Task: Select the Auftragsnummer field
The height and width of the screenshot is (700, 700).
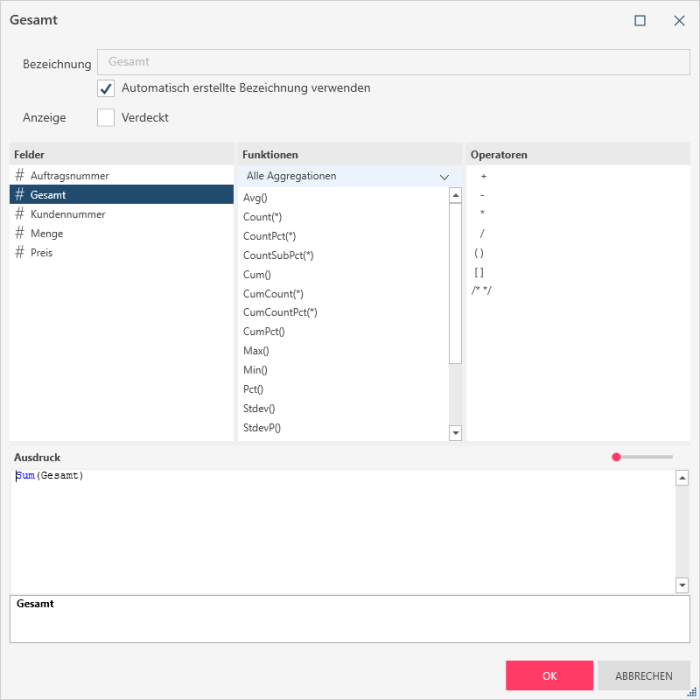Action: (69, 176)
